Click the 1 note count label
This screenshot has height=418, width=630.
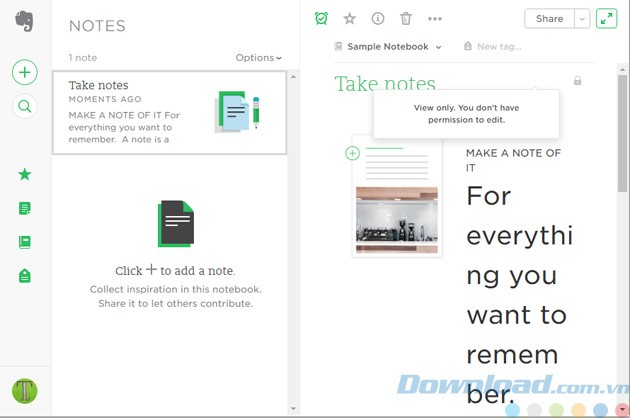[82, 57]
